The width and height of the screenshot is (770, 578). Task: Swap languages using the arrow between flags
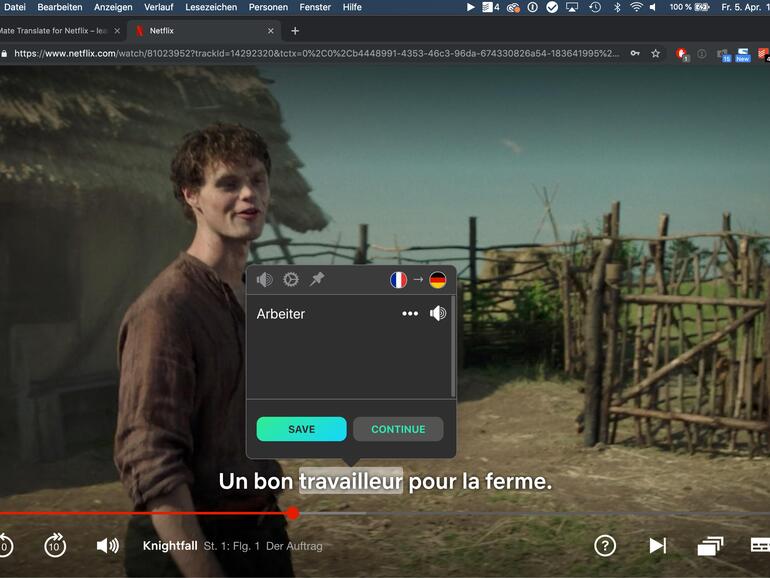coord(418,280)
